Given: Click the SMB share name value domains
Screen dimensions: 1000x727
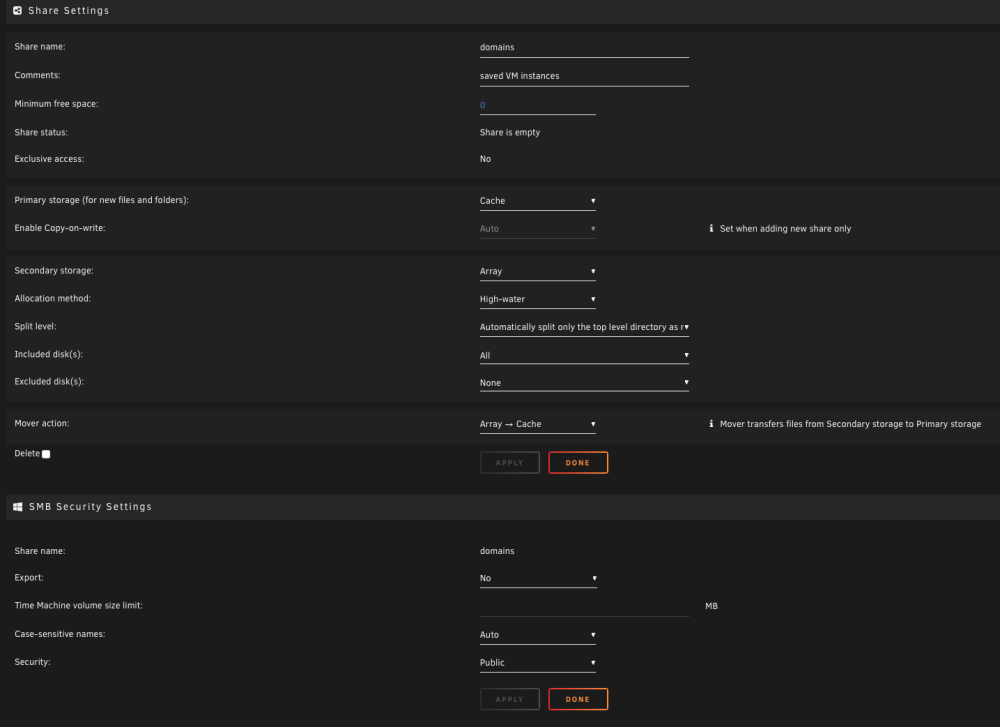Looking at the screenshot, I should (497, 551).
